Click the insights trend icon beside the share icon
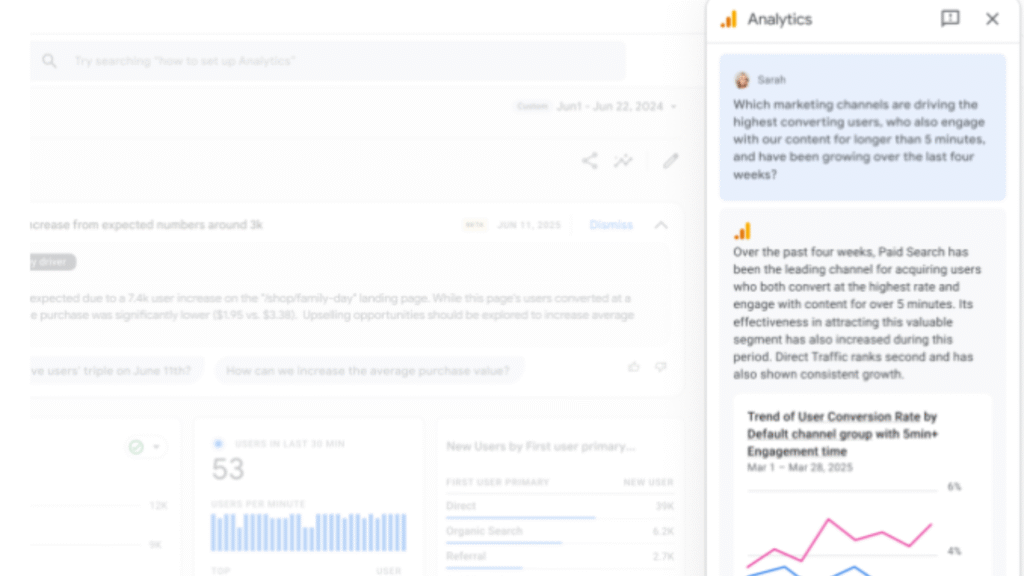The image size is (1024, 576). coord(623,160)
